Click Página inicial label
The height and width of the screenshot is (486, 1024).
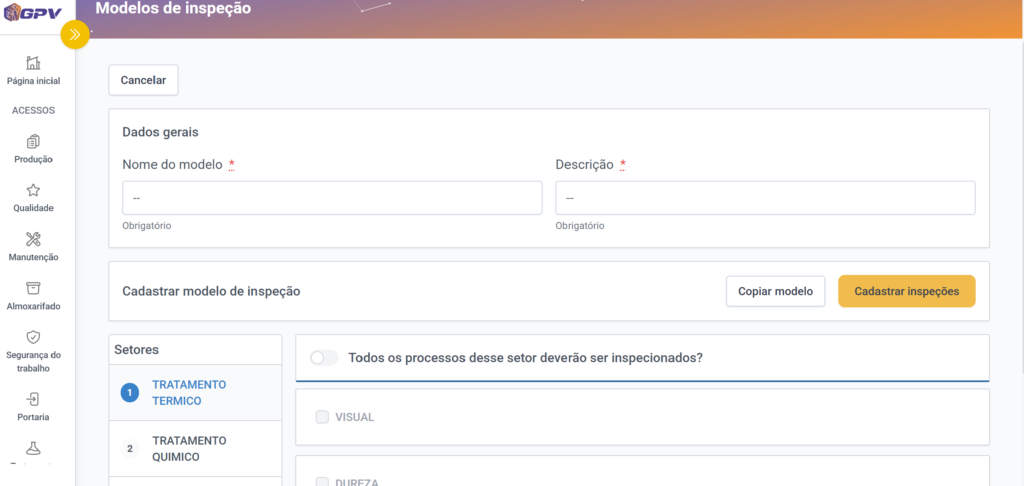coord(33,82)
